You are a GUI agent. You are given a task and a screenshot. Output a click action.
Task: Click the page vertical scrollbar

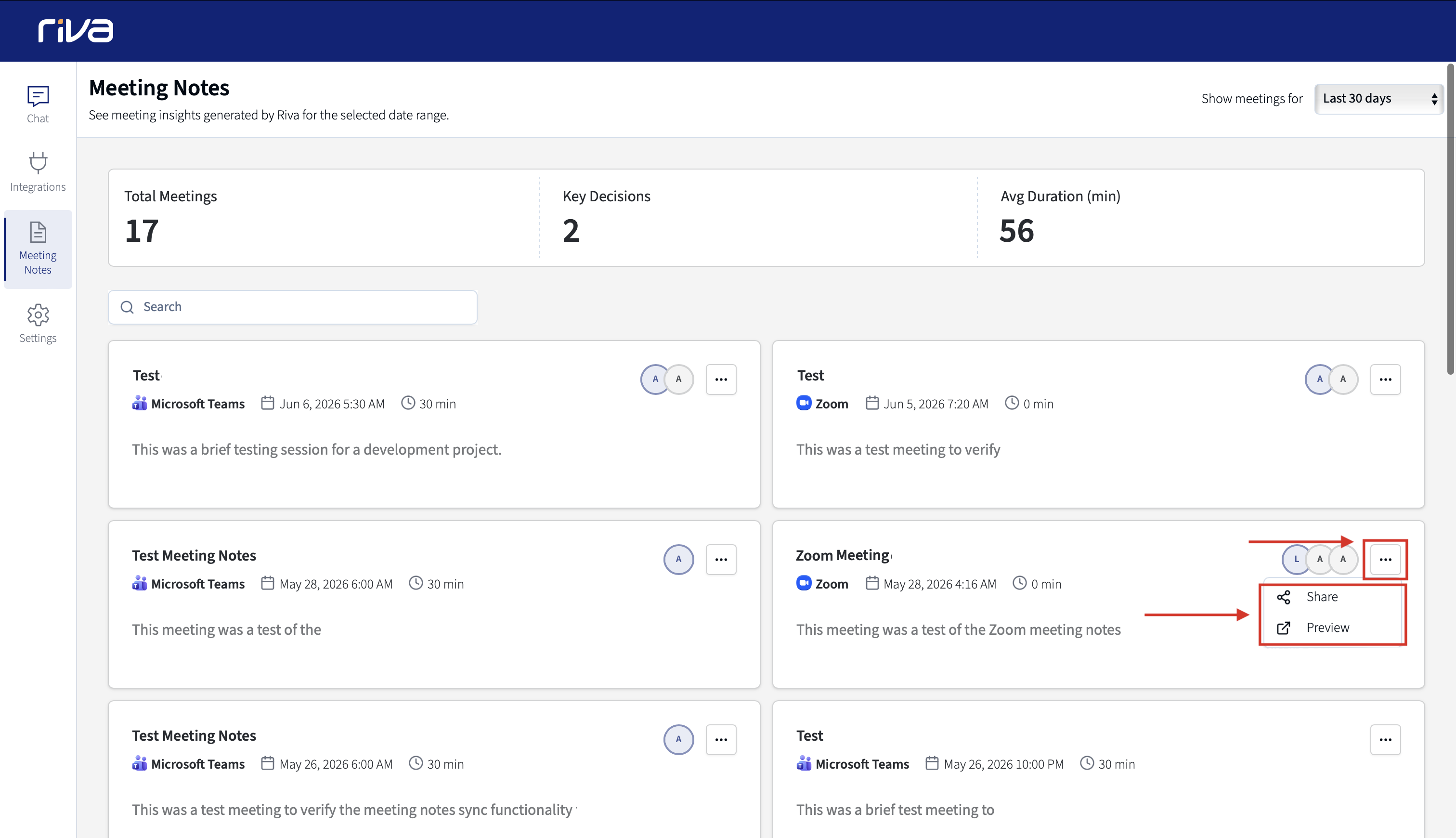1450,219
